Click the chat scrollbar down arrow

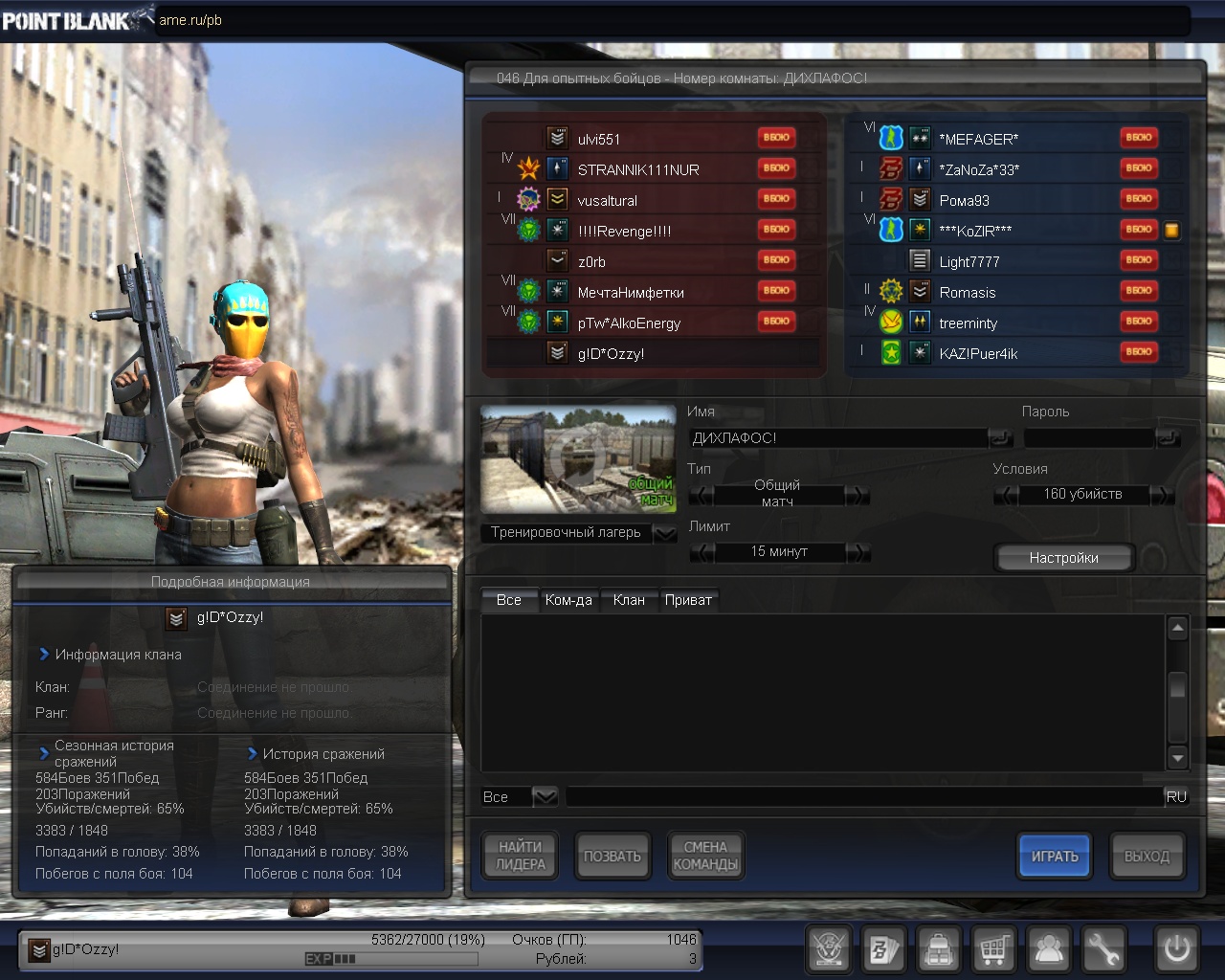[1178, 758]
